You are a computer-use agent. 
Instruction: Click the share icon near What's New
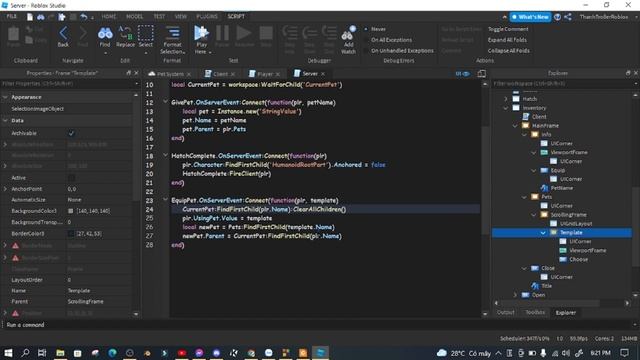pos(568,17)
